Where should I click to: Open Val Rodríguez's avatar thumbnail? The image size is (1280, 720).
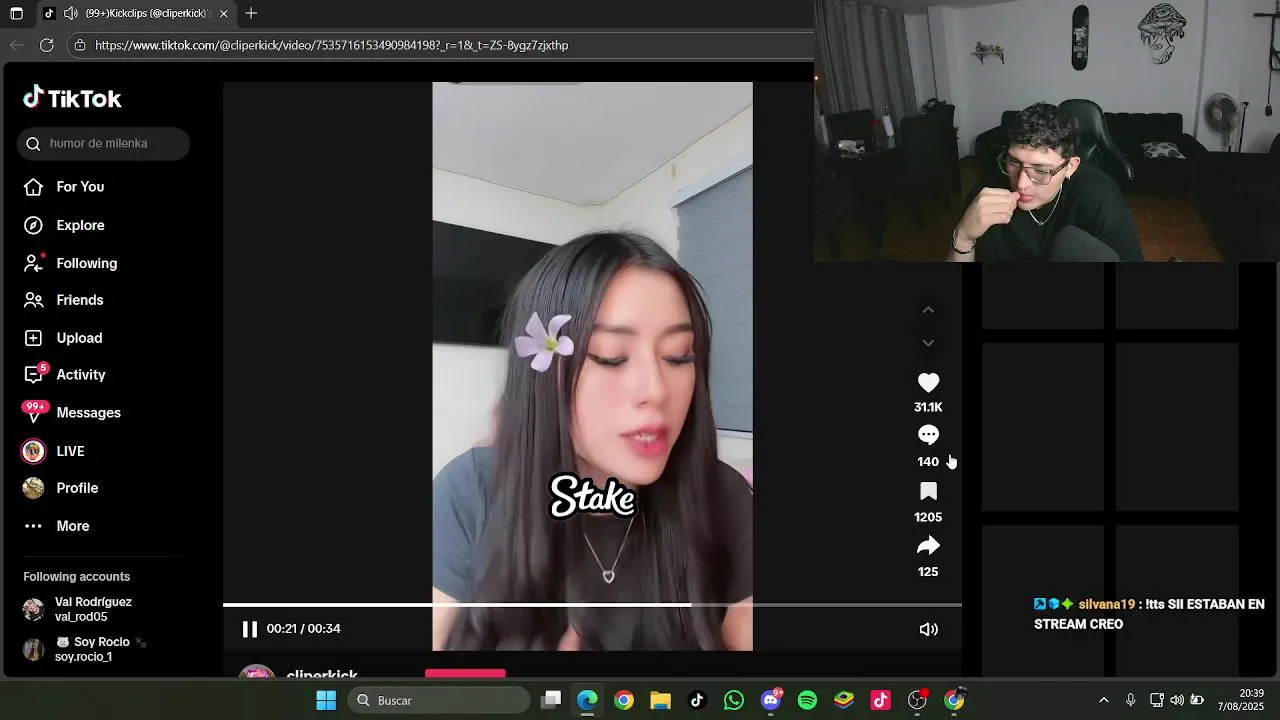click(33, 609)
